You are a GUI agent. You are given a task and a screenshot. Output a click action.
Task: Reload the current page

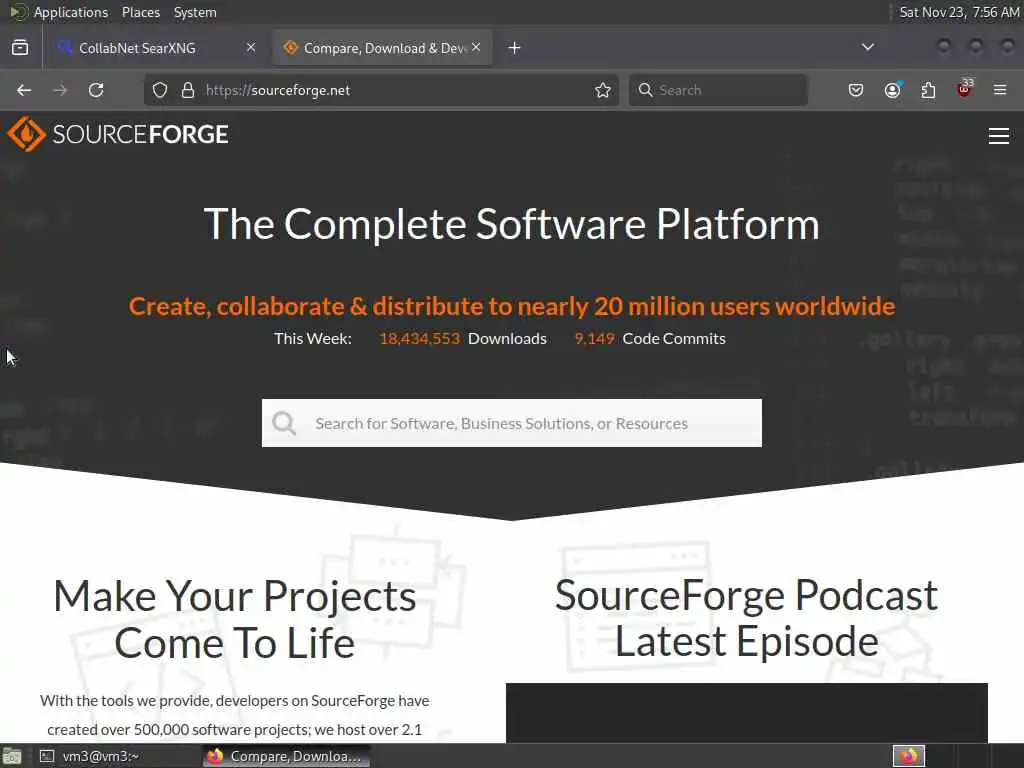[96, 90]
